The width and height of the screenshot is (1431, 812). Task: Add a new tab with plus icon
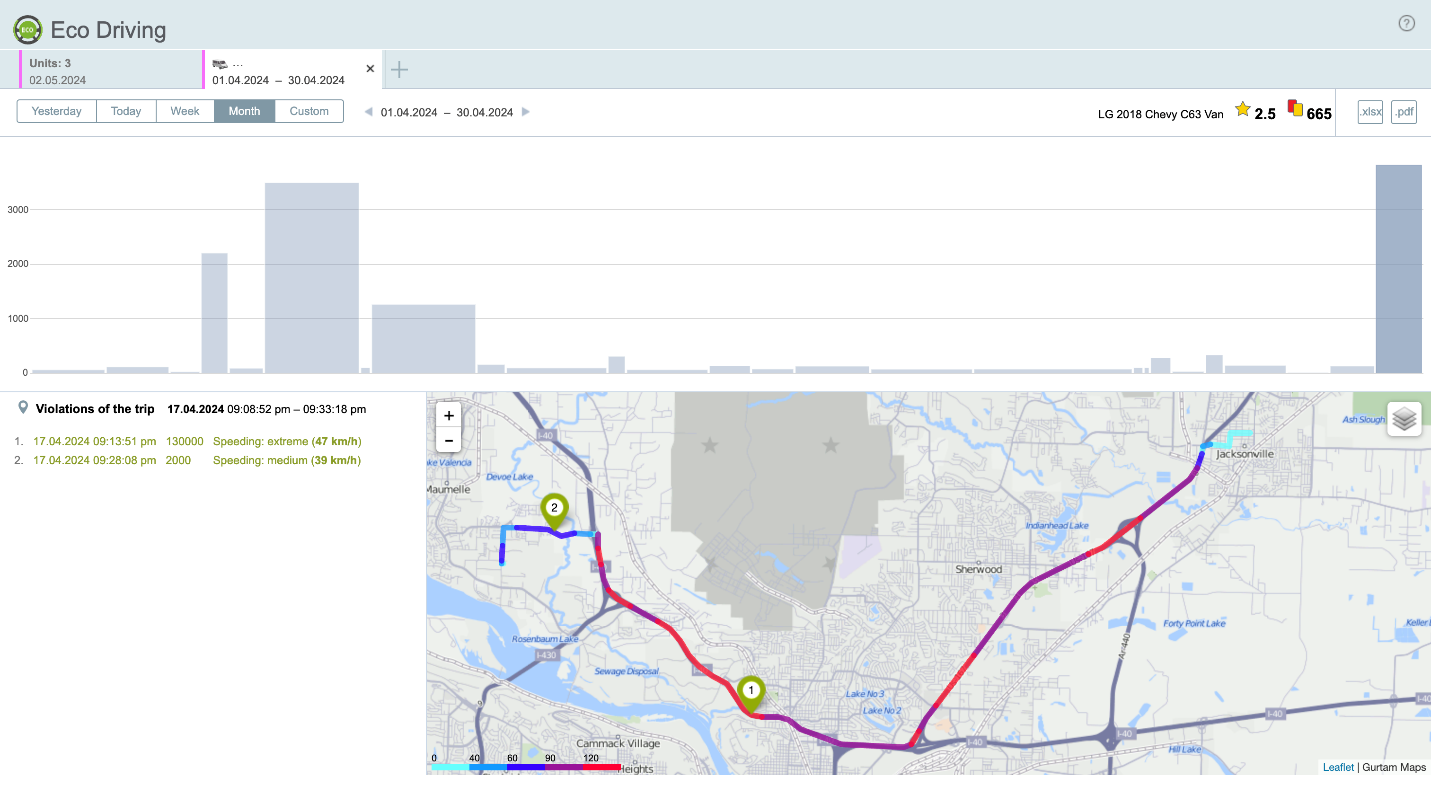click(x=399, y=69)
